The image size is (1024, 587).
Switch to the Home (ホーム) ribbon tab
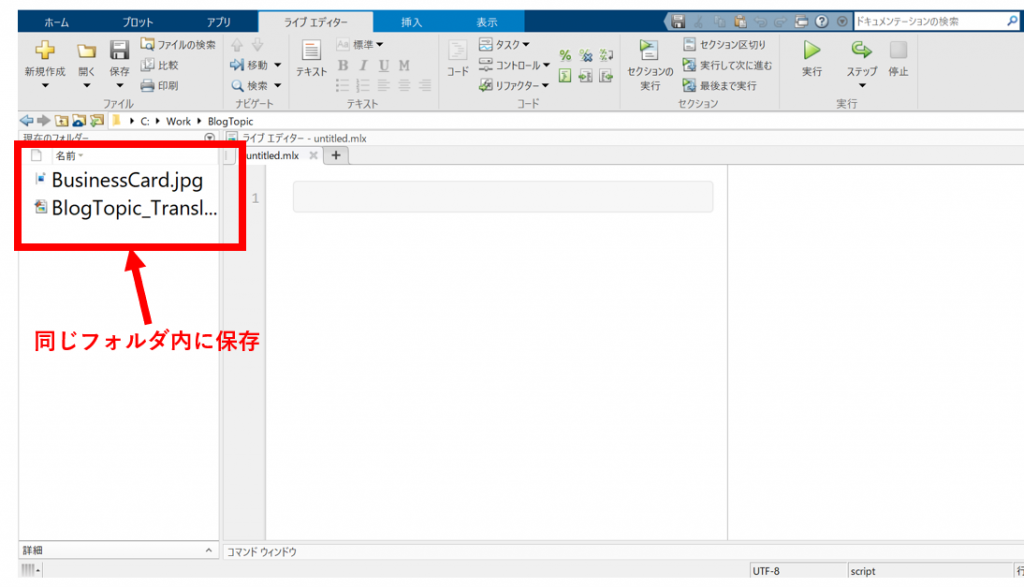(x=57, y=22)
